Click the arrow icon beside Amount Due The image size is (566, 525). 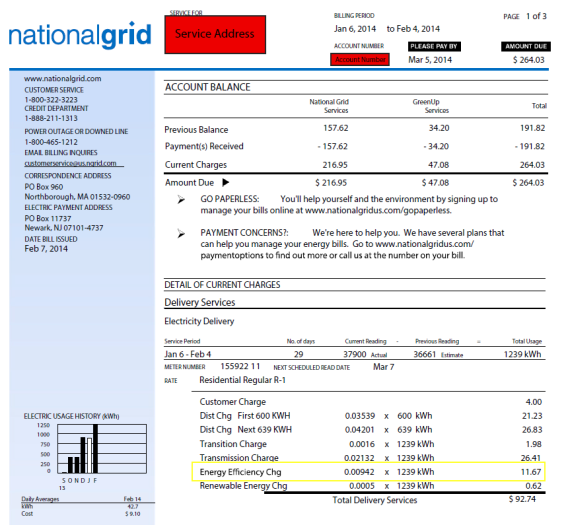tap(226, 182)
